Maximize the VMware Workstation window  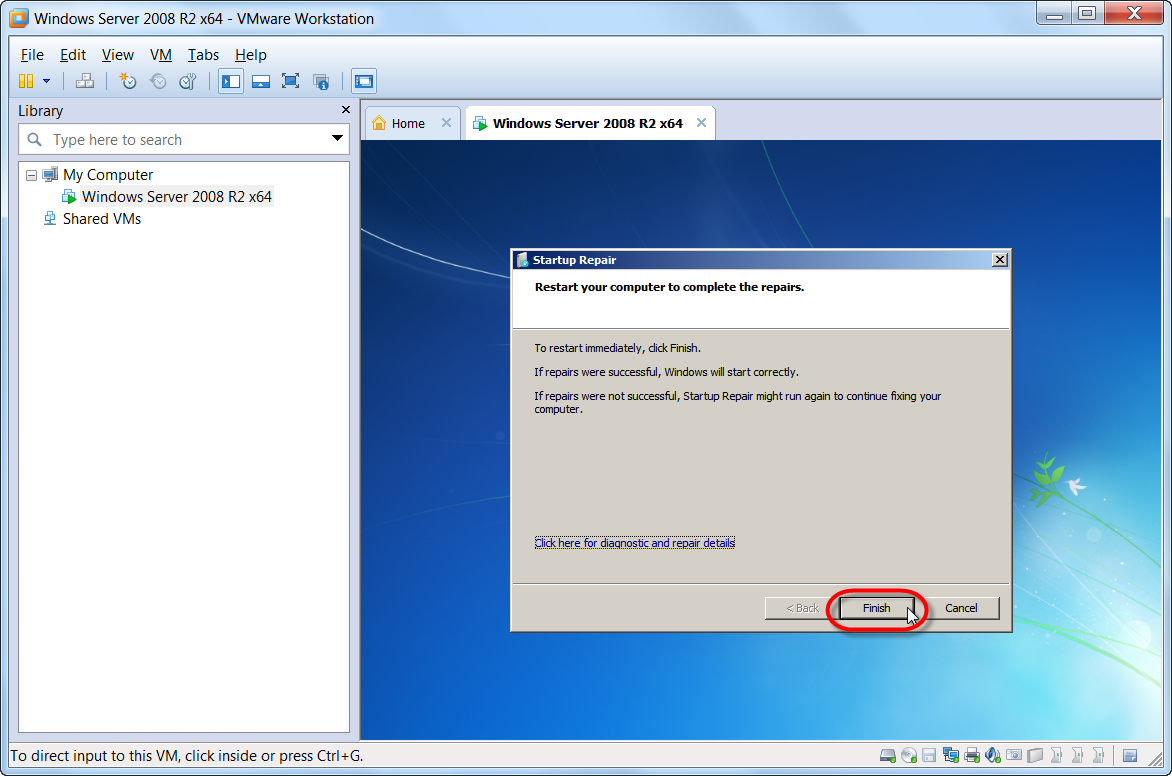coord(1088,13)
